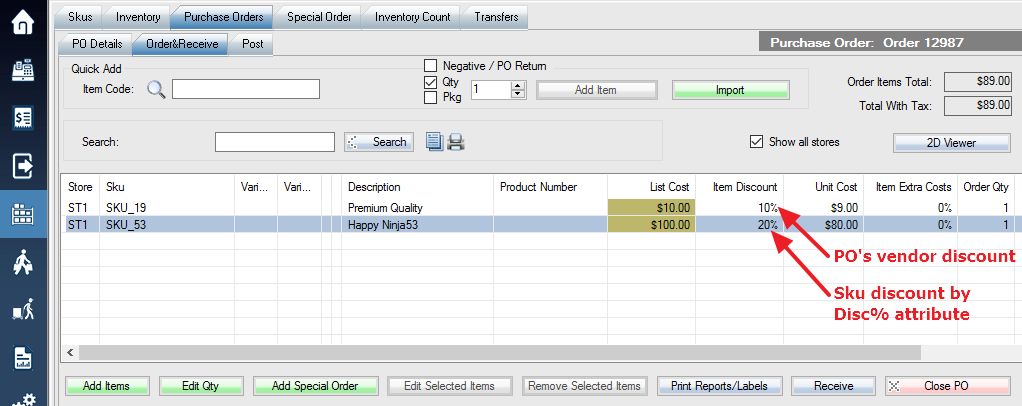Decrease quantity with stepper down arrow
The image size is (1022, 406).
tap(518, 94)
